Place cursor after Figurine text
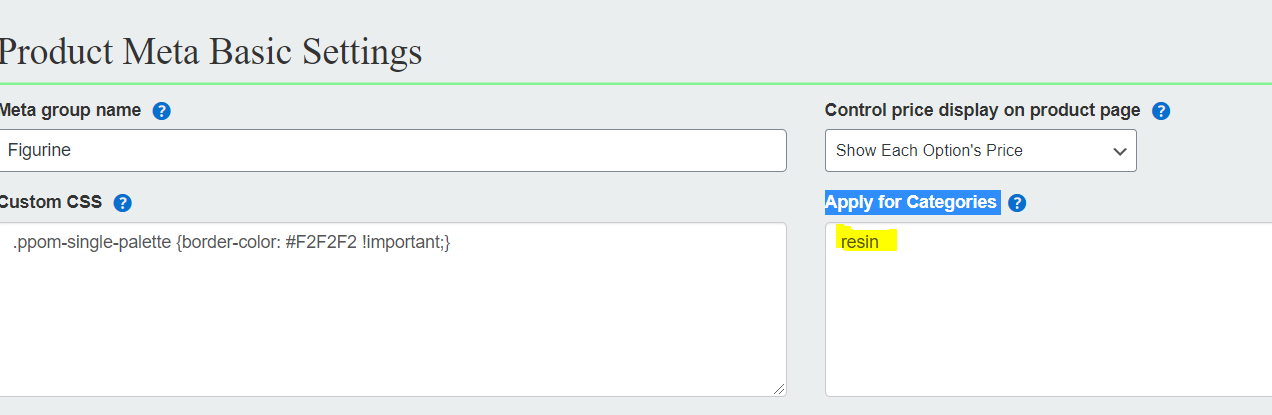The image size is (1272, 415). coord(73,151)
